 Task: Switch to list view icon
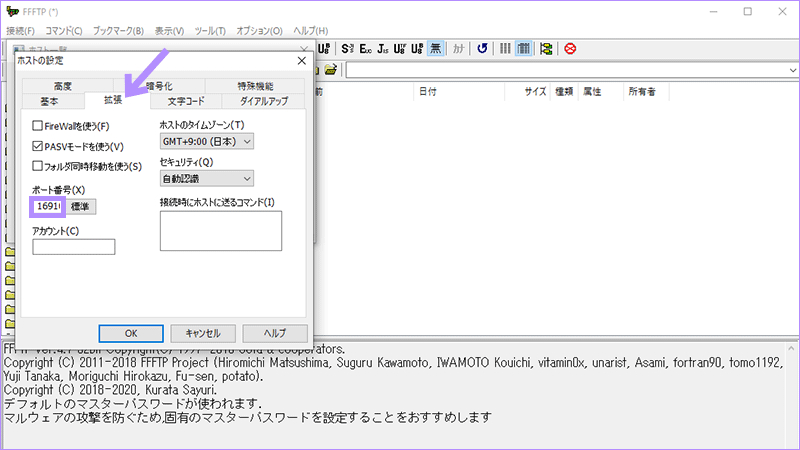506,48
